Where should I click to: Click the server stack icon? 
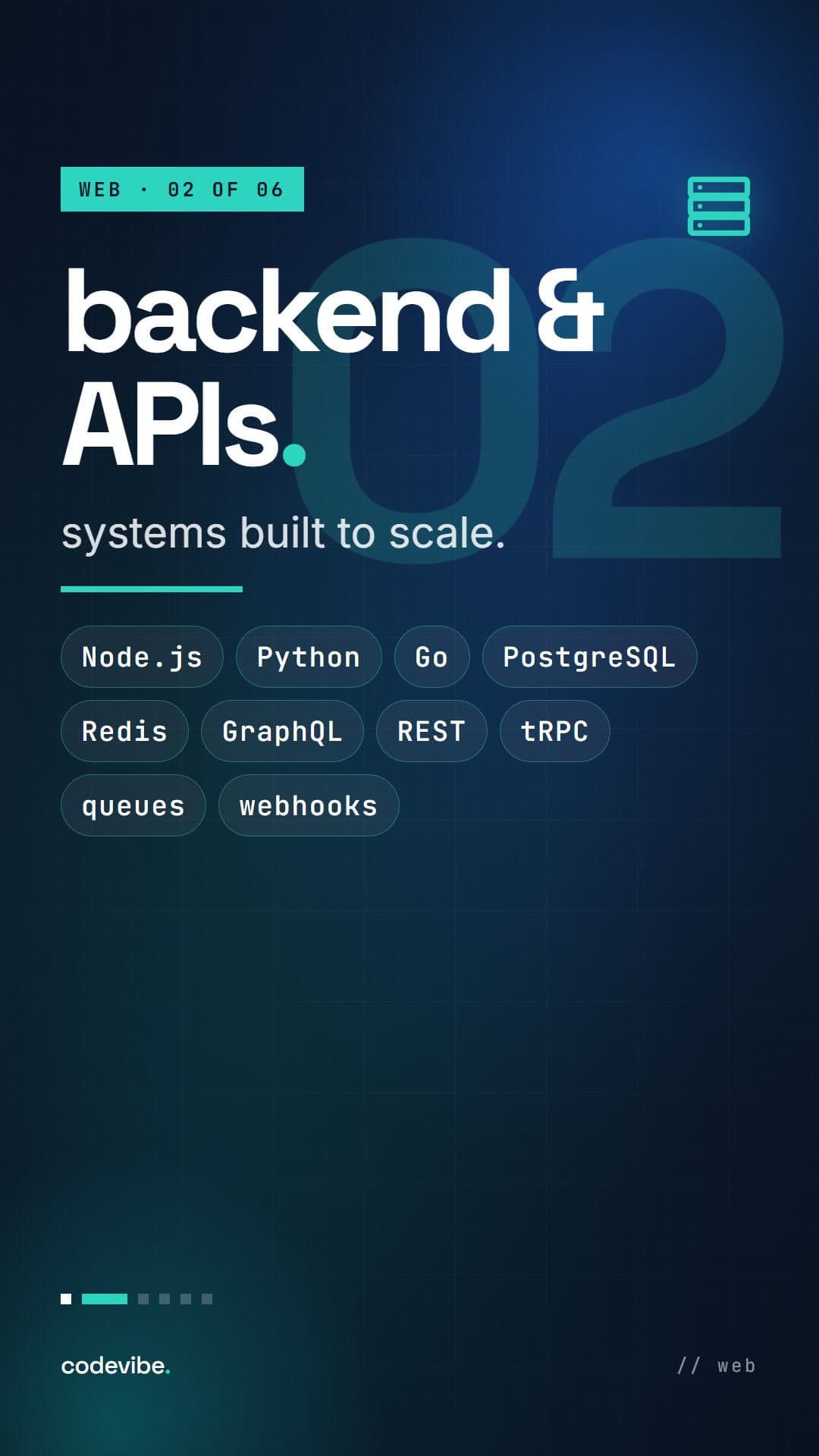pos(719,206)
